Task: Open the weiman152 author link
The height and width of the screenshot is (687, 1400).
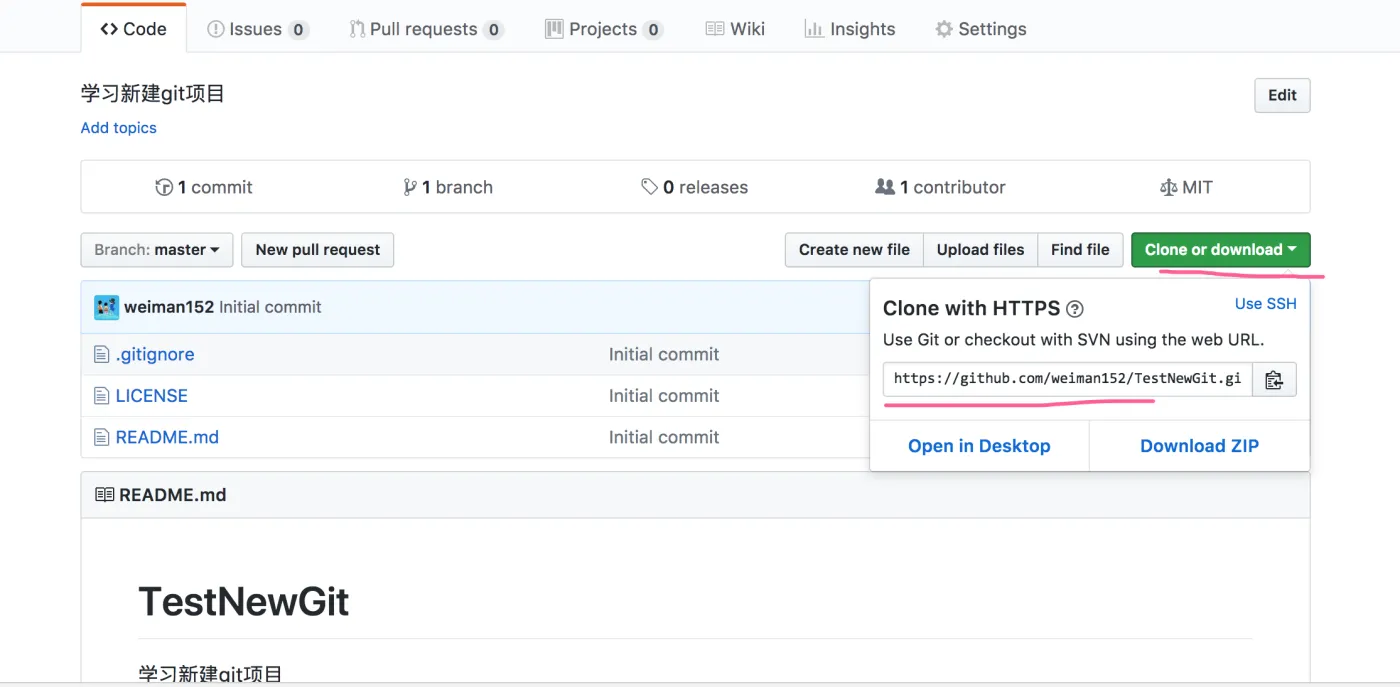Action: (x=169, y=307)
